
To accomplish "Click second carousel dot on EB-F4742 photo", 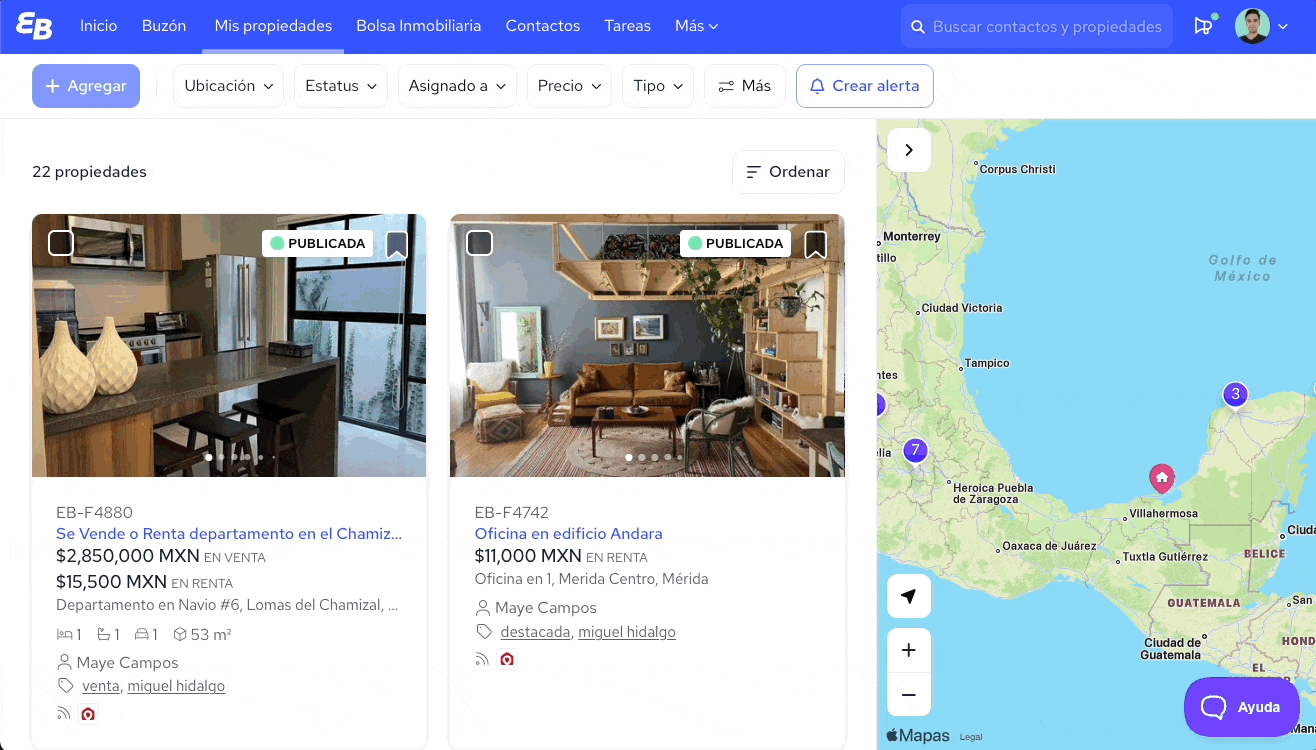I will click(642, 457).
